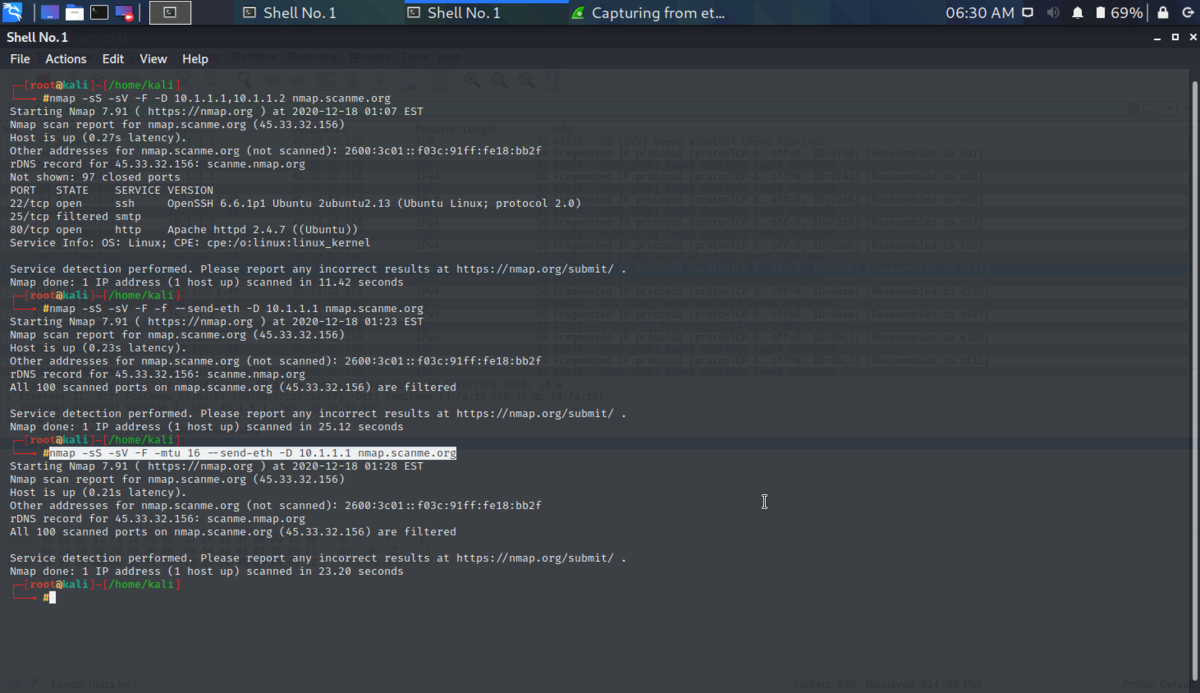Viewport: 1200px width, 693px height.
Task: Open the View menu
Action: [153, 59]
